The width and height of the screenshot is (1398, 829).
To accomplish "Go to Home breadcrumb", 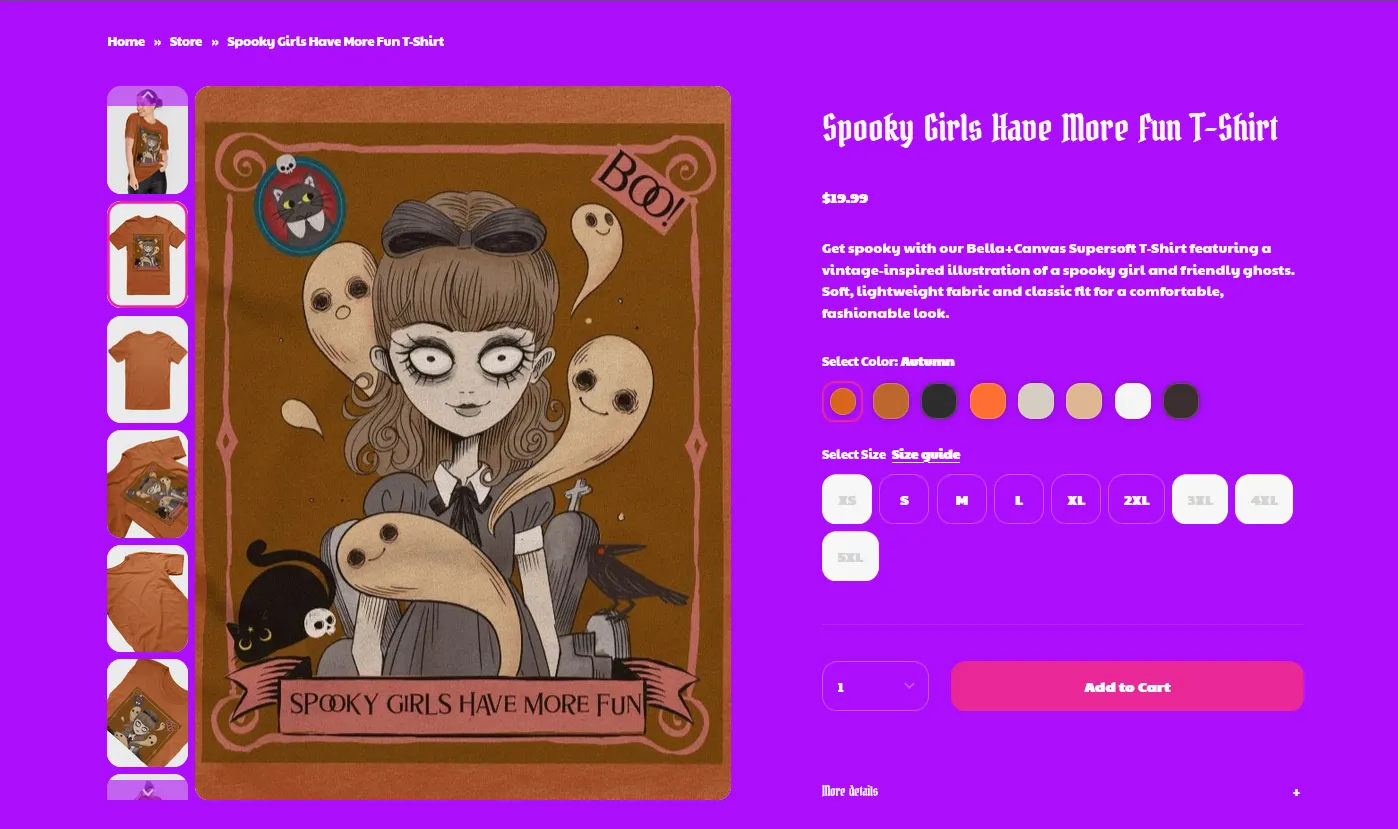I will coord(126,41).
